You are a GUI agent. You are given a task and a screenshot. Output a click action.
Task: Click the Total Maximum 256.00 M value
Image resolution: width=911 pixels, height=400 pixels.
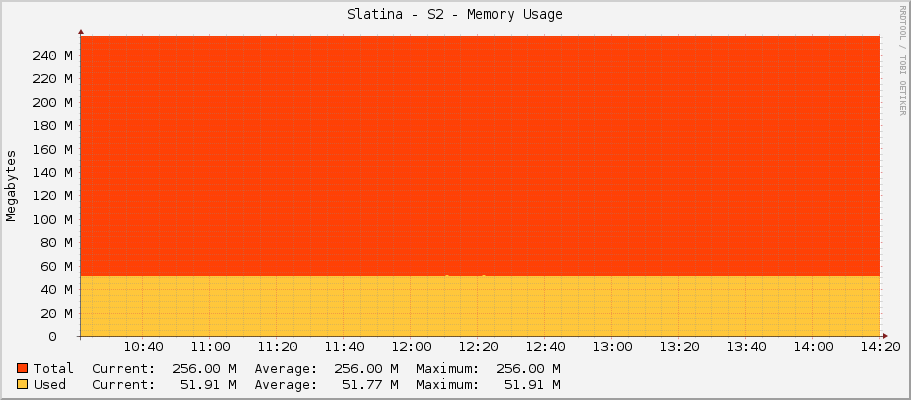pos(528,369)
